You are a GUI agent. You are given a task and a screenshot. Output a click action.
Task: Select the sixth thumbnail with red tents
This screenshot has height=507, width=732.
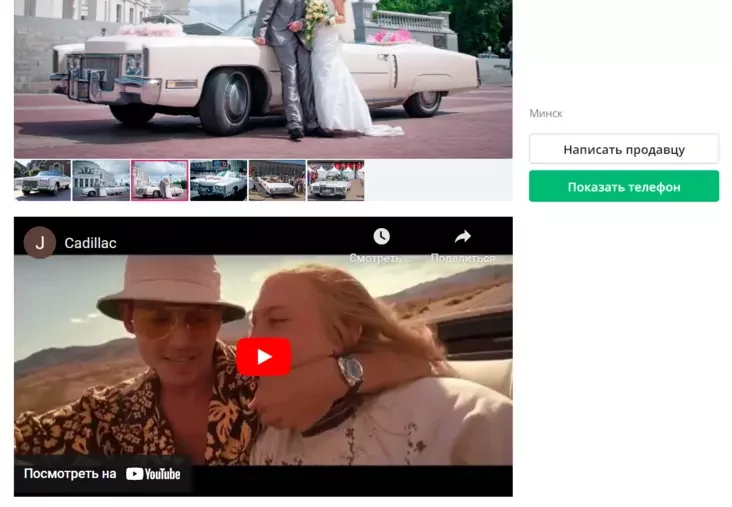336,180
